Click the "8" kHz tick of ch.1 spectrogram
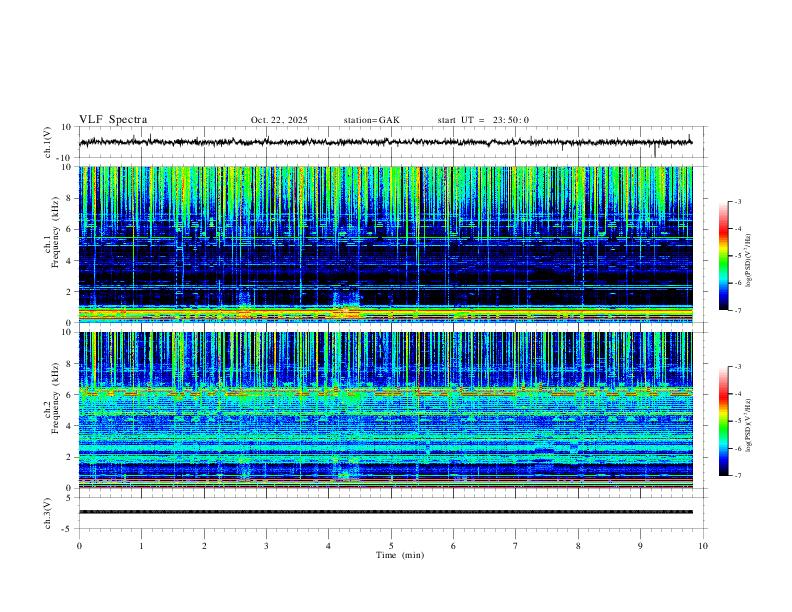This screenshot has width=792, height=612. pyautogui.click(x=70, y=198)
